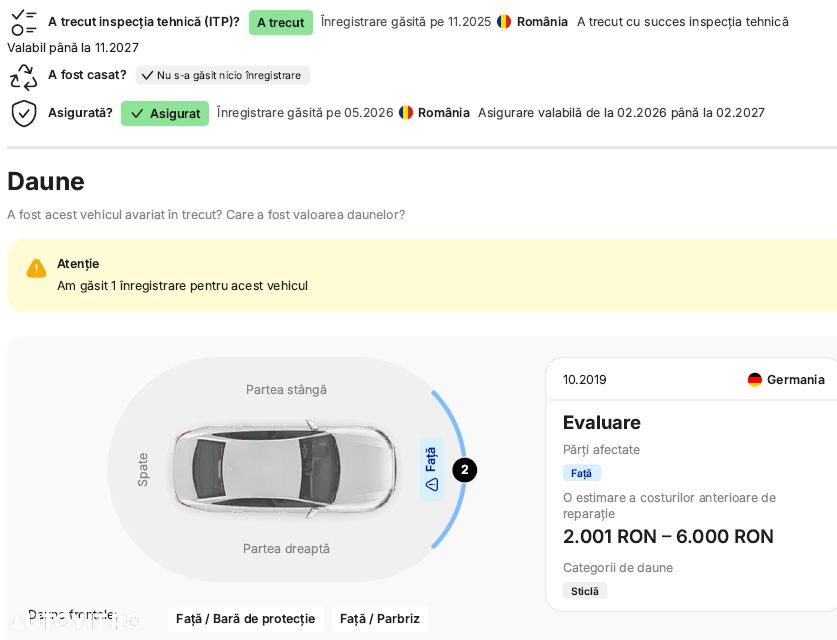Image resolution: width=837 pixels, height=640 pixels.
Task: Click the Romania flag beside insurance record
Action: 406,113
